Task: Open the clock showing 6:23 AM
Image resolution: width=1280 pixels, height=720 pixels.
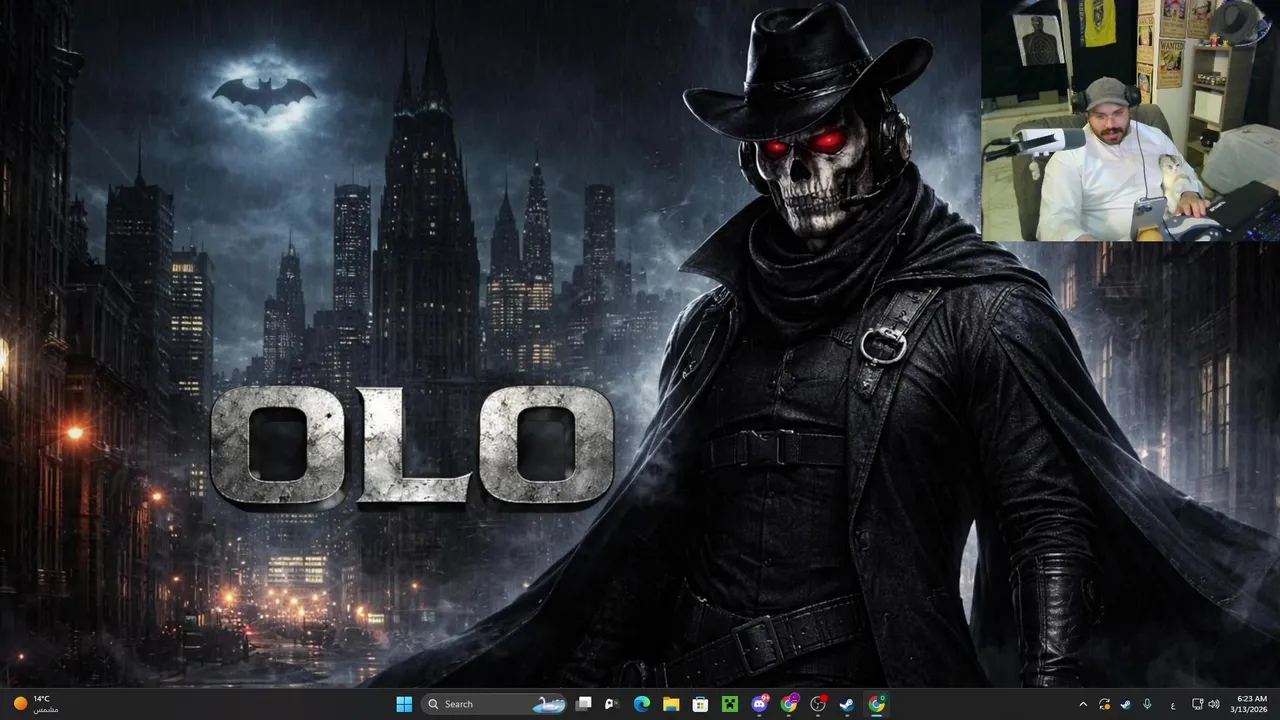Action: 1251,704
